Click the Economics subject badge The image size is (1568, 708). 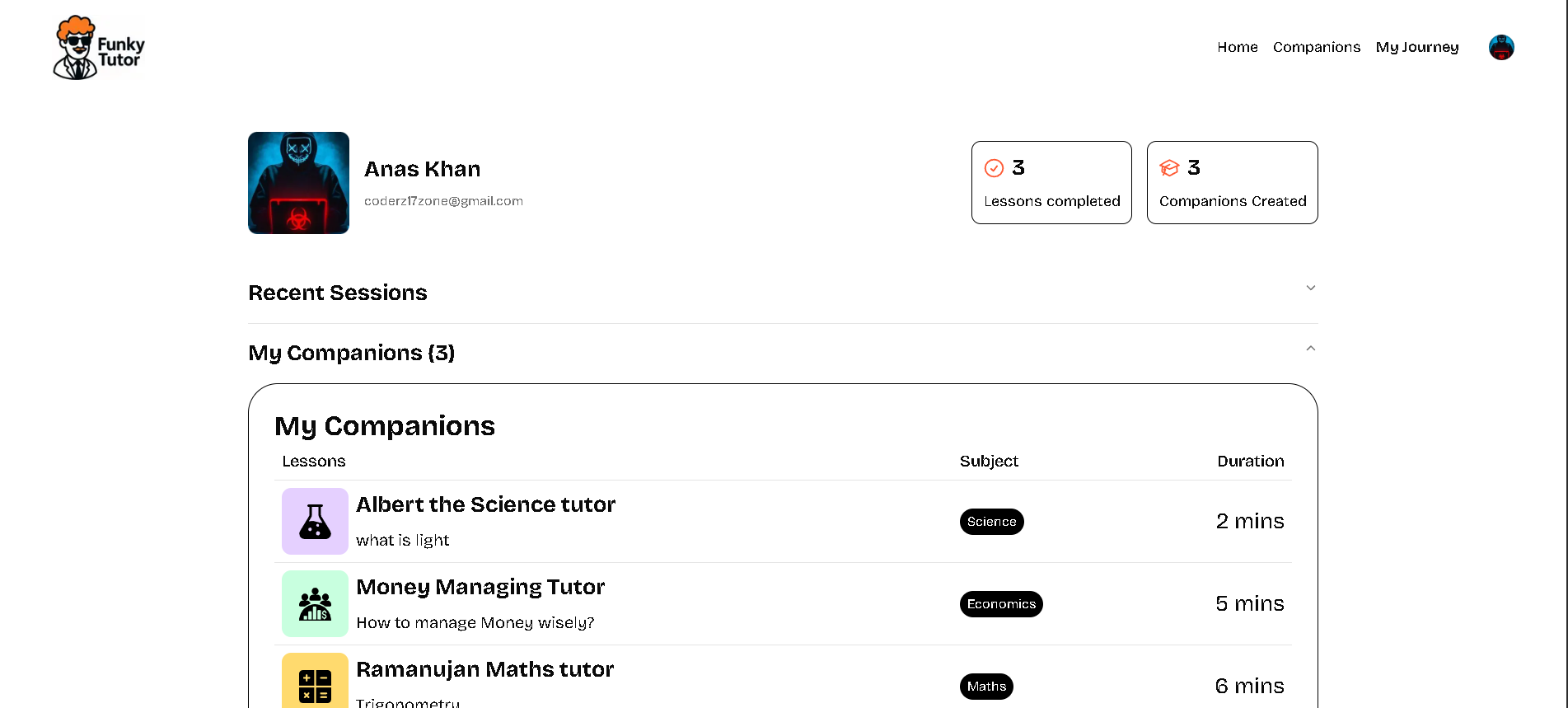[x=1001, y=604]
